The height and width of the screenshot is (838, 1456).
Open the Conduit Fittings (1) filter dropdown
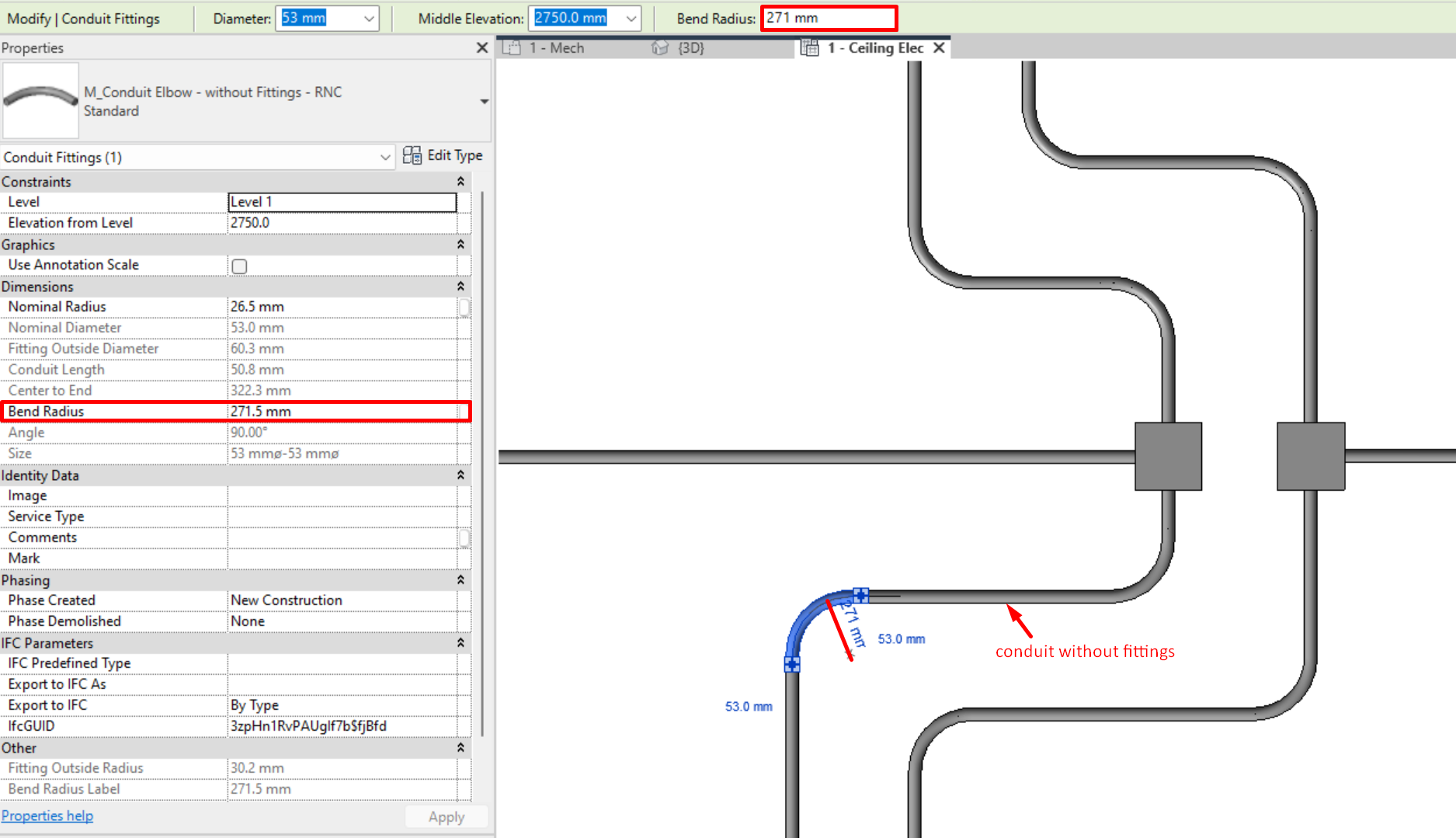tap(385, 158)
